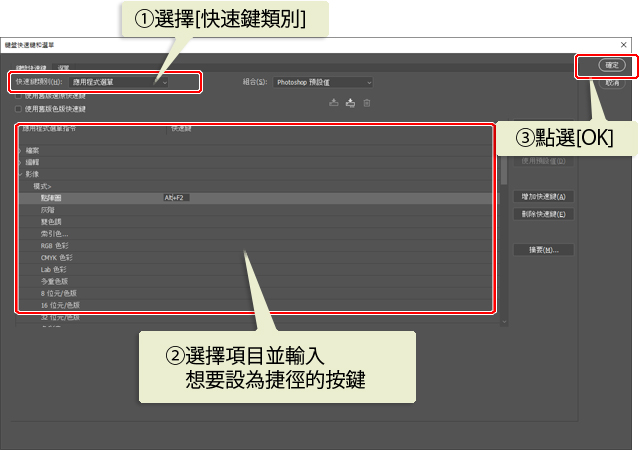Click the create new shortcut set icon
The image size is (640, 450).
pyautogui.click(x=350, y=102)
